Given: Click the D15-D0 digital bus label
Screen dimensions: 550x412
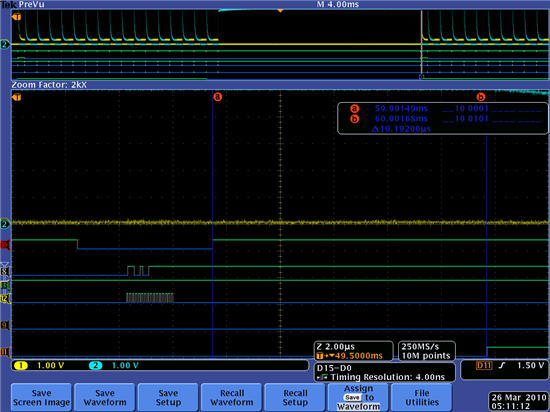Looking at the screenshot, I should pos(334,368).
